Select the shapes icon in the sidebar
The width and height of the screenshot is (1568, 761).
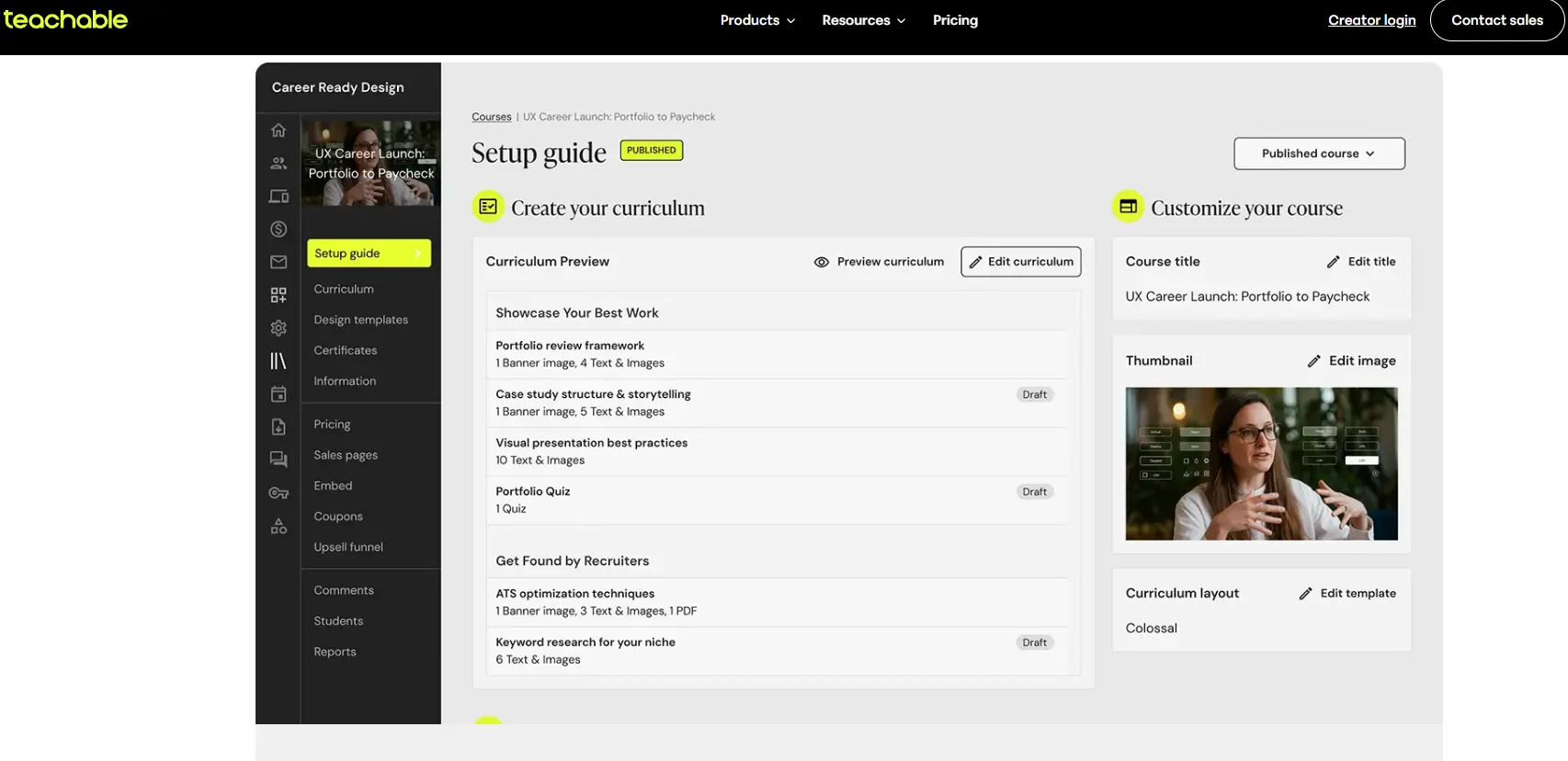coord(278,526)
